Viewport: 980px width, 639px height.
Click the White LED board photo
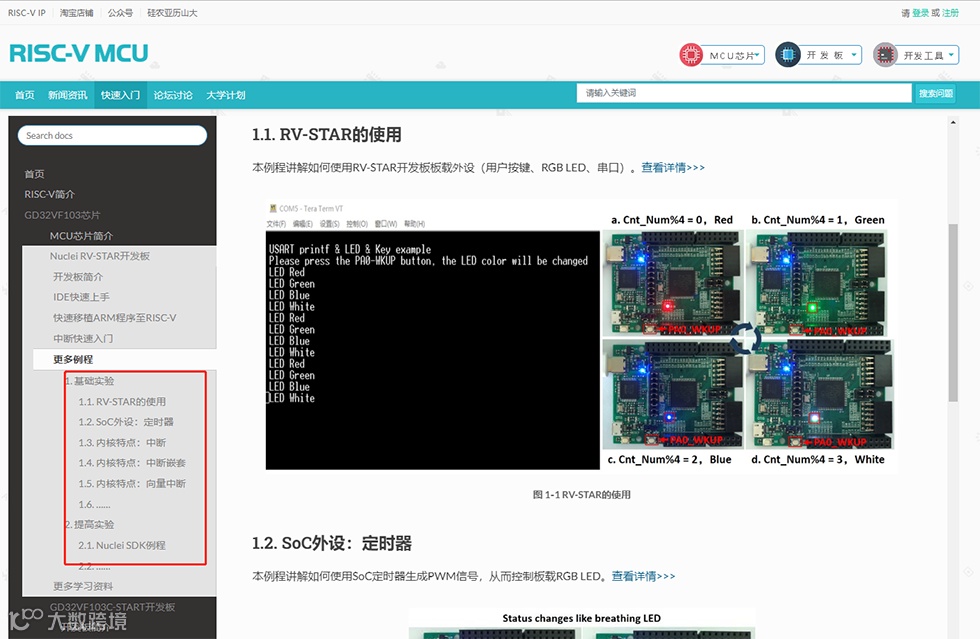click(x=820, y=395)
